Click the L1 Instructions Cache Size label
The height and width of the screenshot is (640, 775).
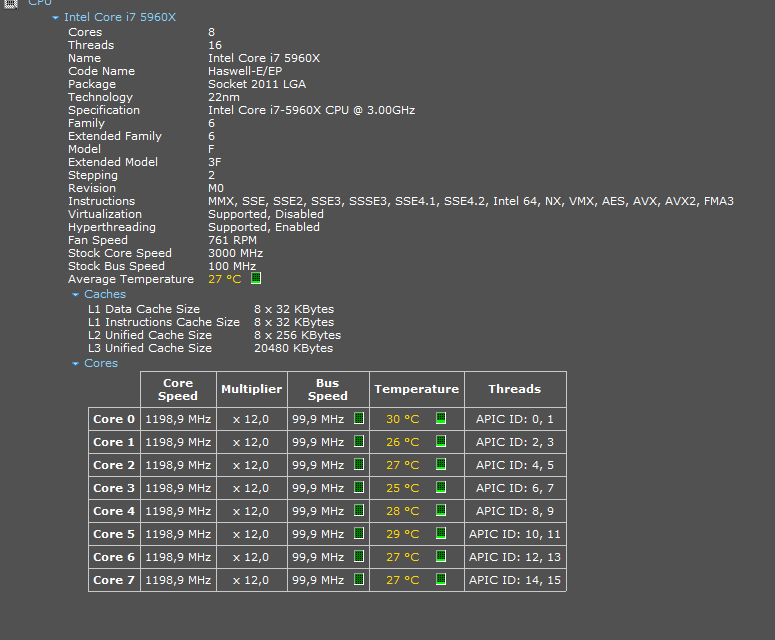point(164,322)
